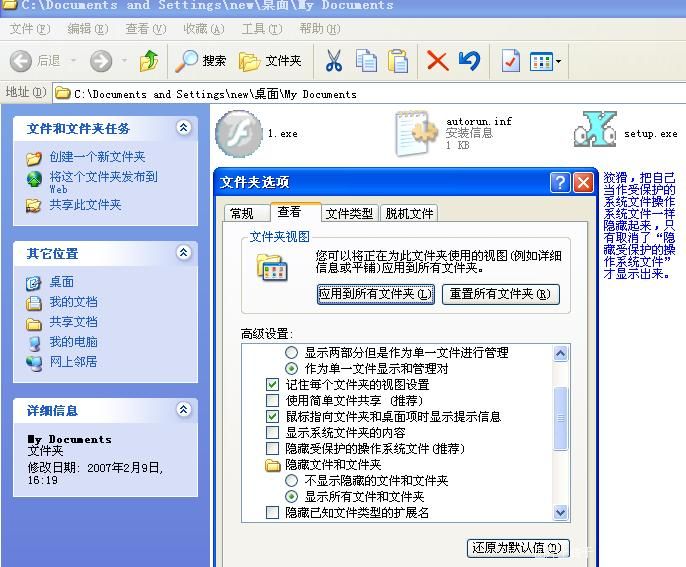Screen dimensions: 686x567
Task: Click the share folder task icon
Action: click(x=34, y=206)
